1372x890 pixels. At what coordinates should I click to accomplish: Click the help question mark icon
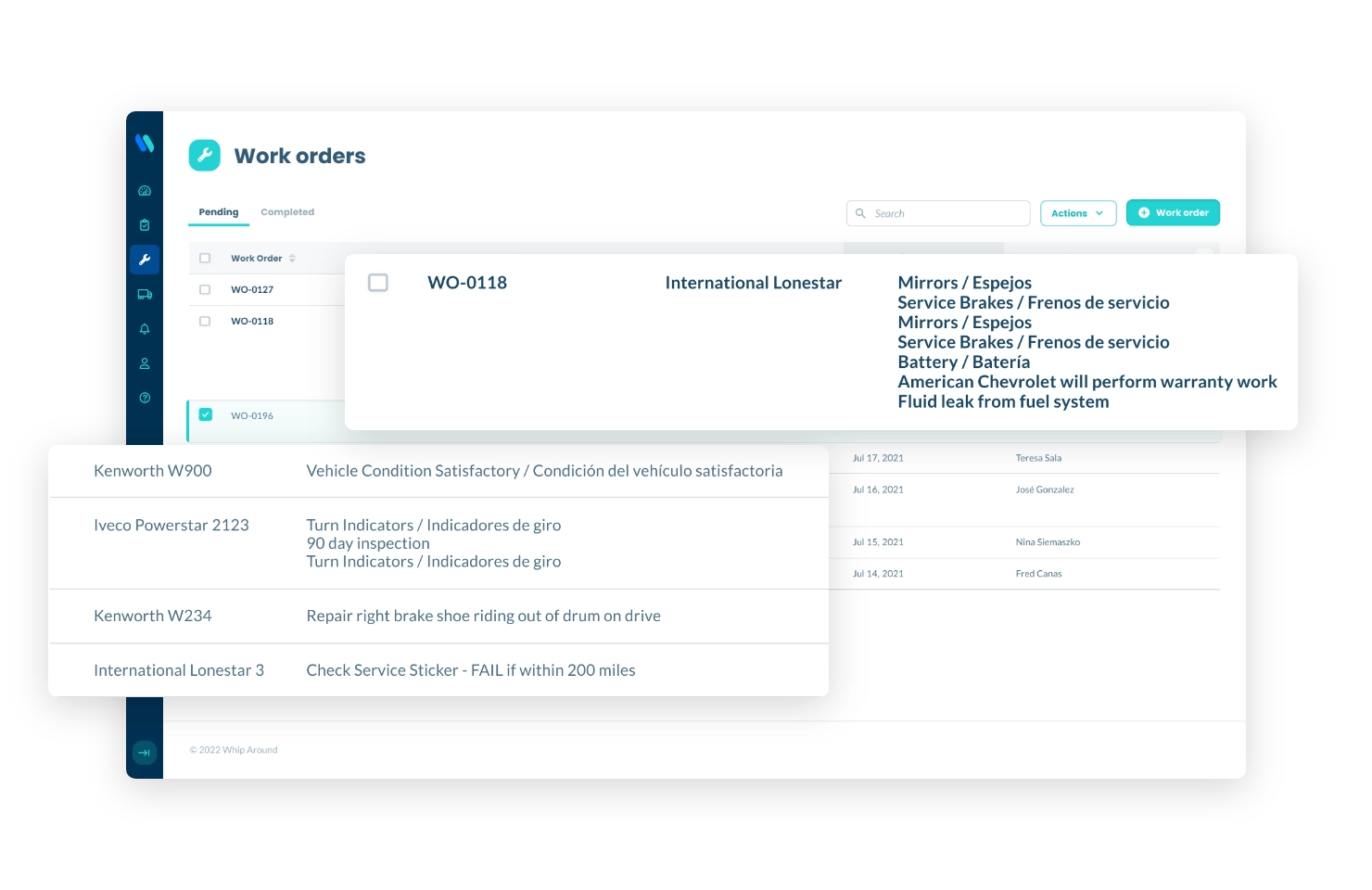coord(145,398)
